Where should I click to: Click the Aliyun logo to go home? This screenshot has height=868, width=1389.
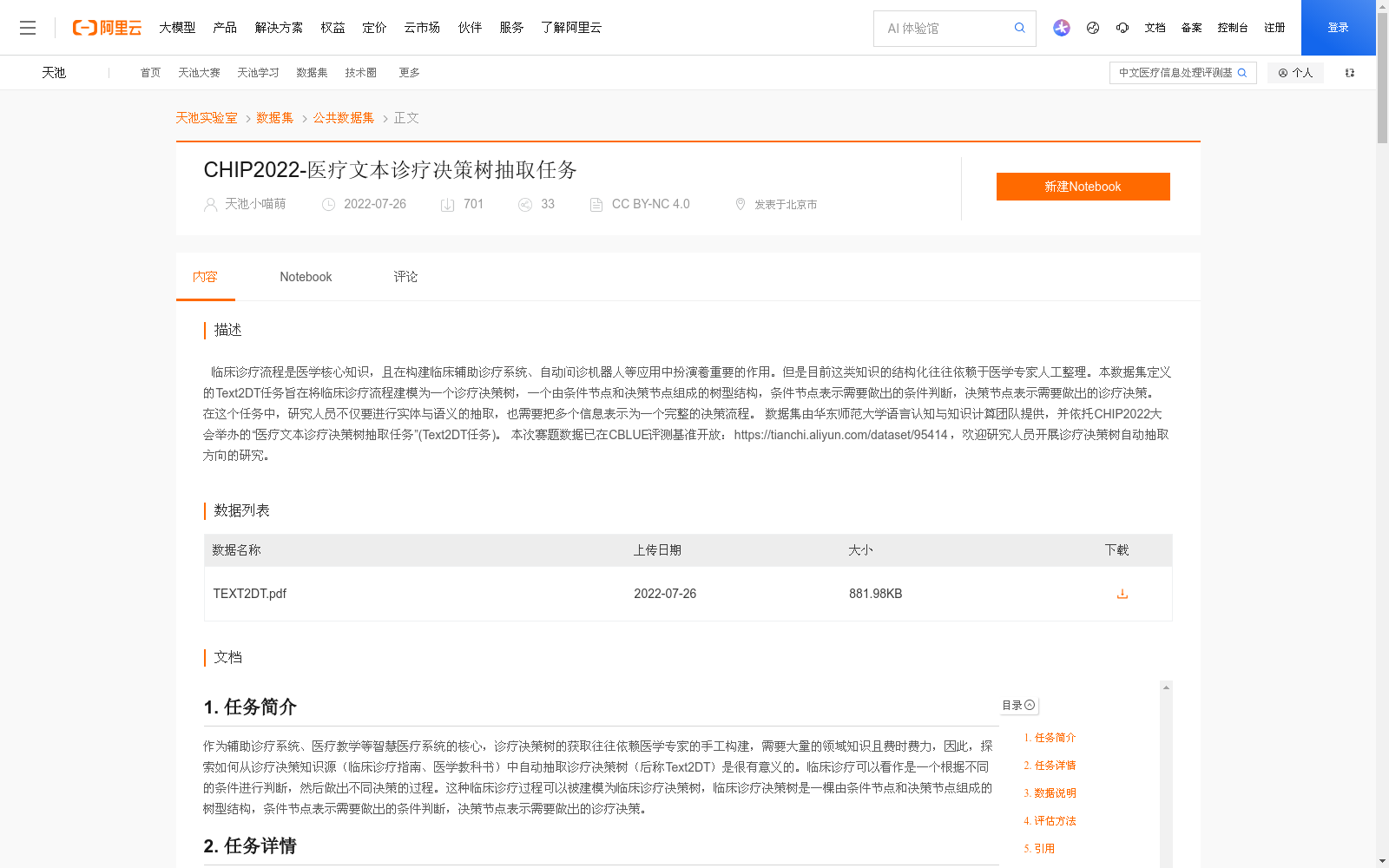106,27
